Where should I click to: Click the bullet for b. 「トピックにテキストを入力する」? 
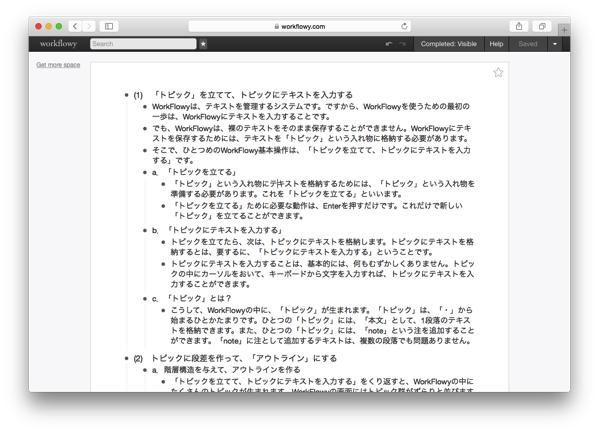click(145, 230)
